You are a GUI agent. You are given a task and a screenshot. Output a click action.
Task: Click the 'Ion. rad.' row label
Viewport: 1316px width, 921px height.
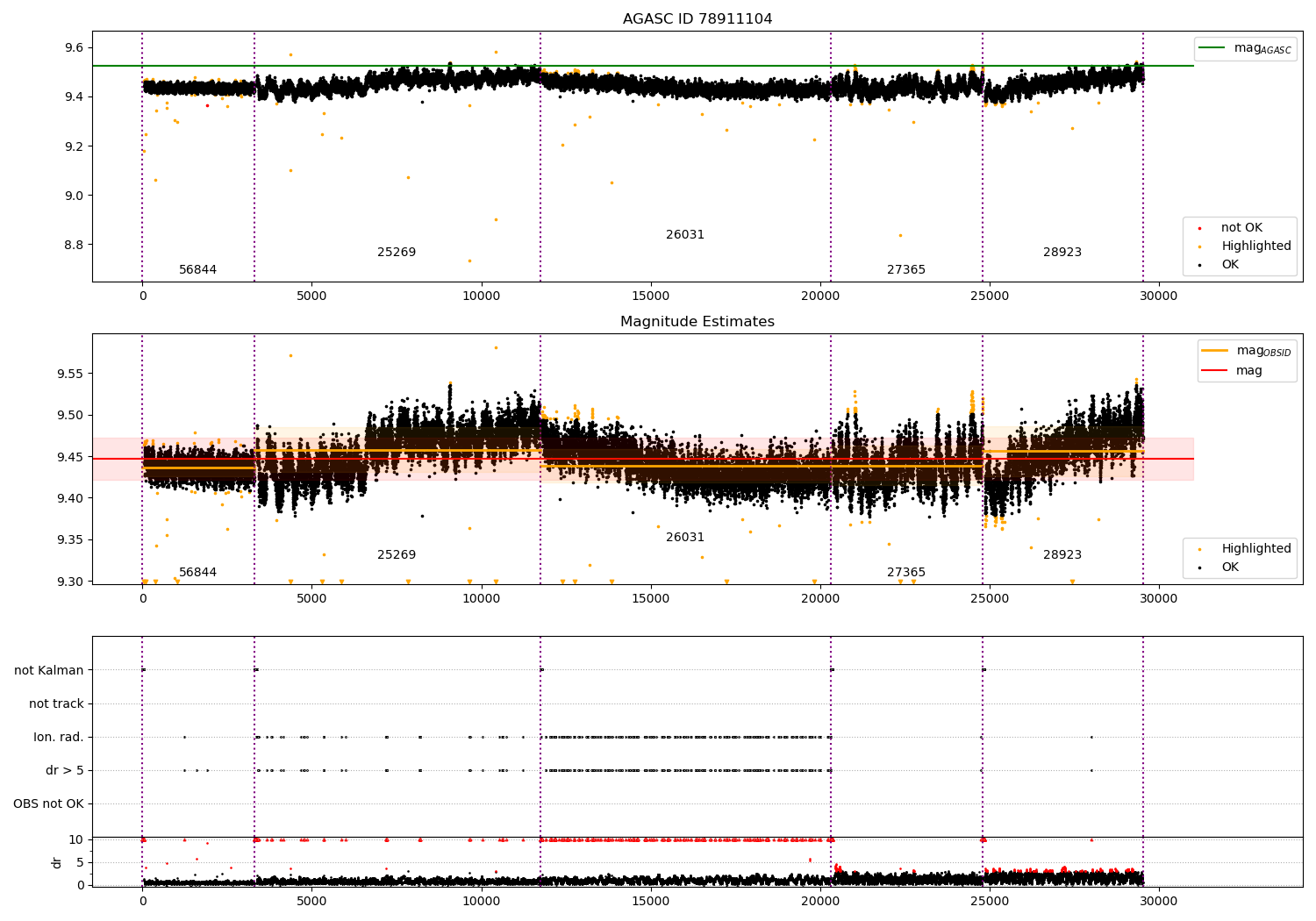tap(59, 737)
